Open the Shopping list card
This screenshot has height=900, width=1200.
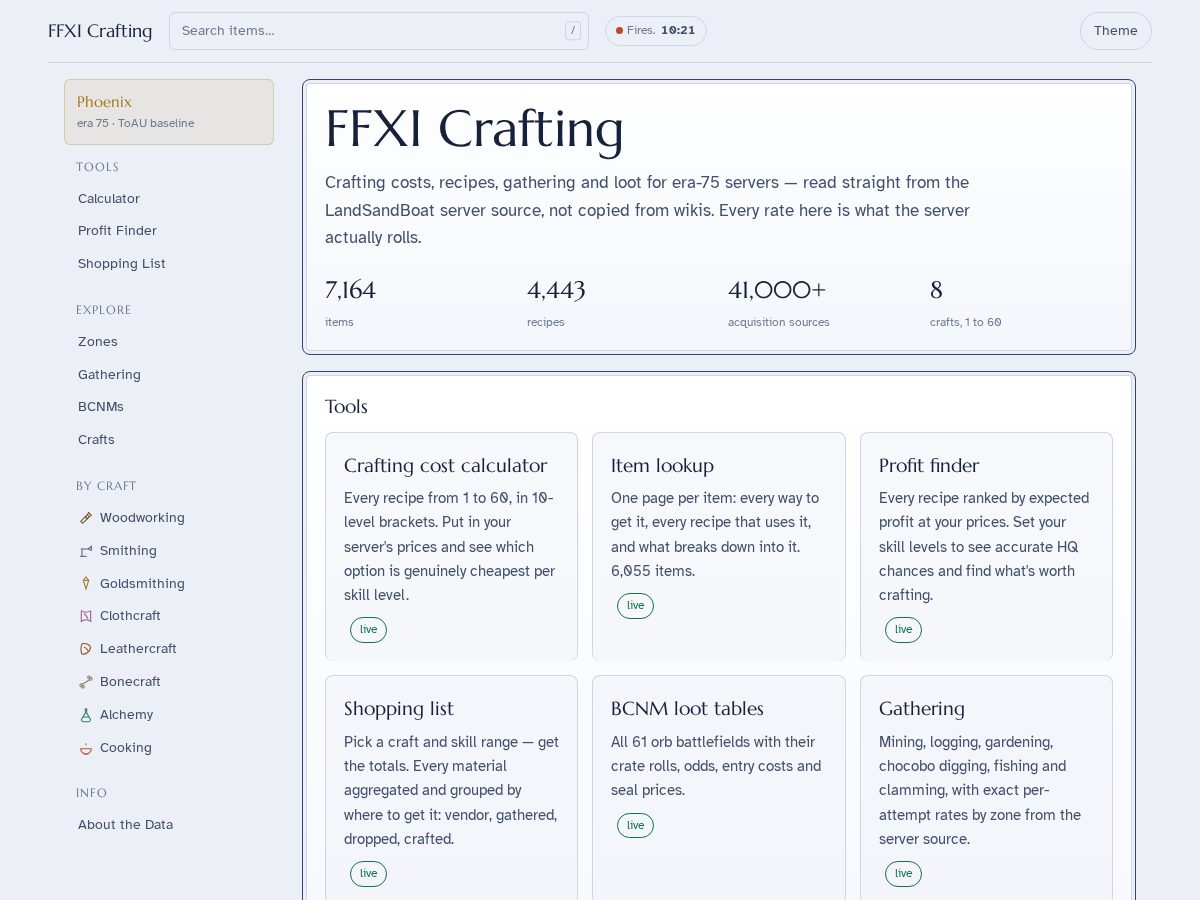(x=451, y=788)
